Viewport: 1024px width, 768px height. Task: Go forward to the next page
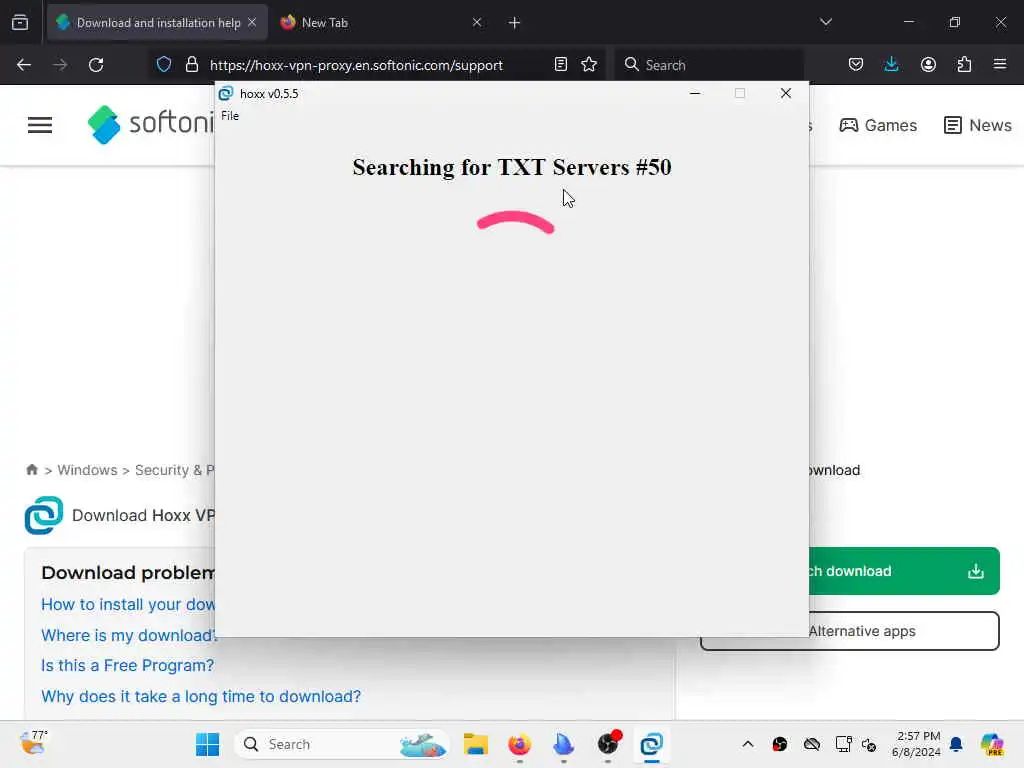tap(60, 65)
